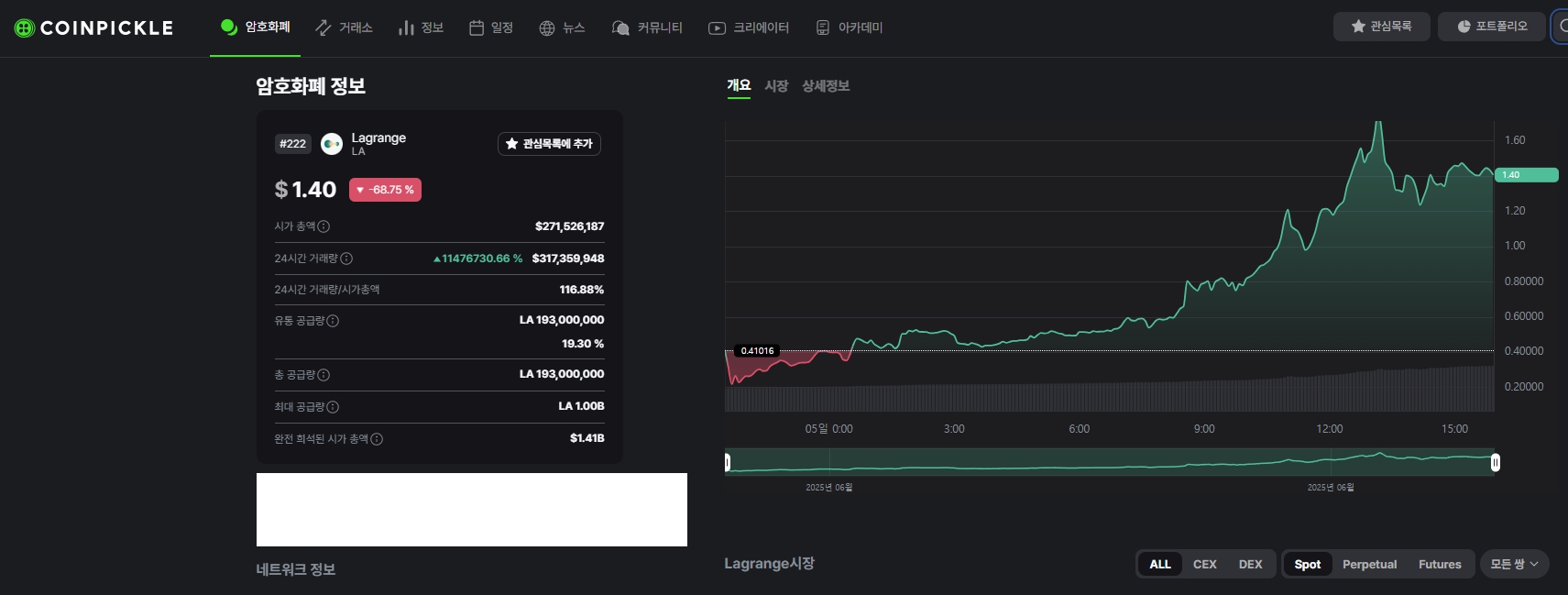
Task: Click the 0.41016 open price label
Action: pyautogui.click(x=757, y=351)
